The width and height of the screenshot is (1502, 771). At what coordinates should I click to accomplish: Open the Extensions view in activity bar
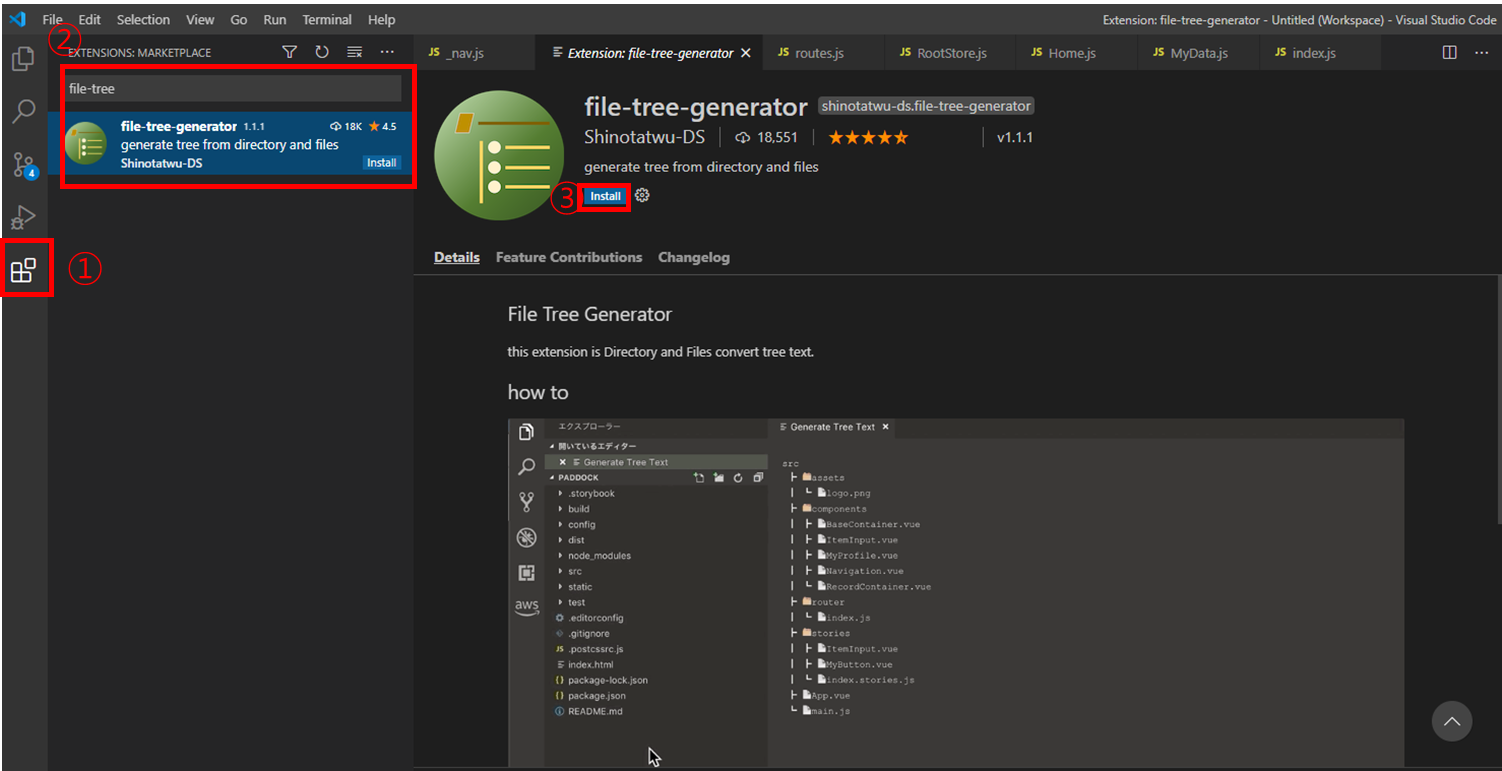pyautogui.click(x=23, y=270)
